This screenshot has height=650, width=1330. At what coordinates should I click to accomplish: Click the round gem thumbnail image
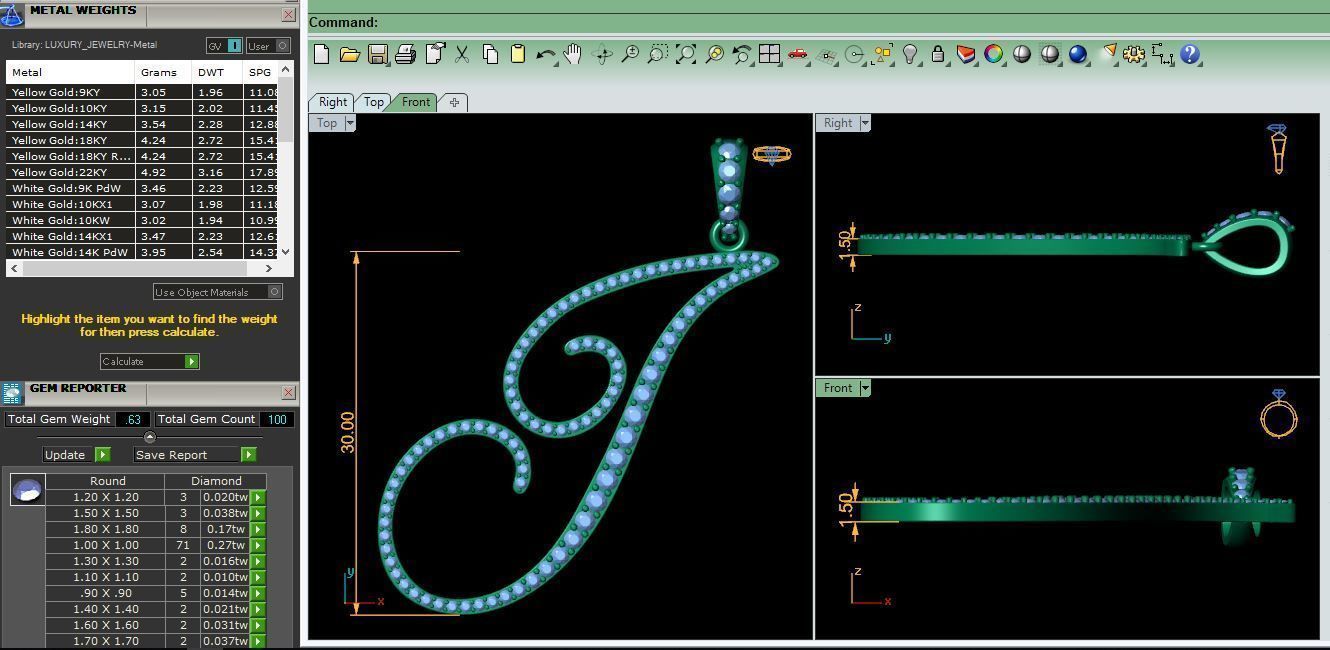coord(27,489)
